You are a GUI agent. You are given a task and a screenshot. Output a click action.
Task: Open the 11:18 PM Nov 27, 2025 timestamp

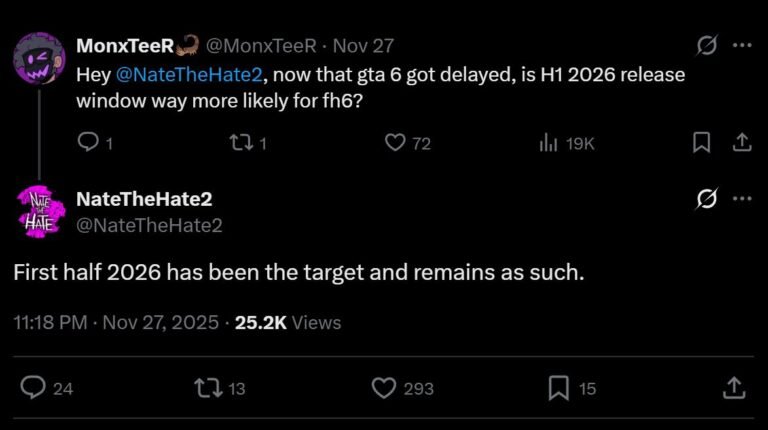point(116,323)
